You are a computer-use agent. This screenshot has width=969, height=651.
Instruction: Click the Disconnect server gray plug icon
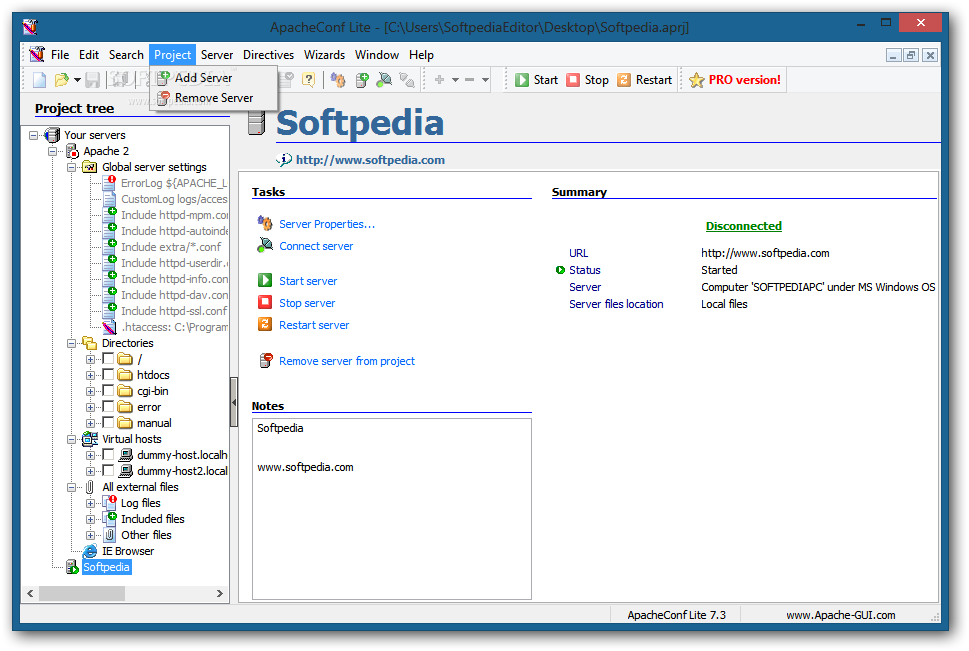tap(407, 80)
